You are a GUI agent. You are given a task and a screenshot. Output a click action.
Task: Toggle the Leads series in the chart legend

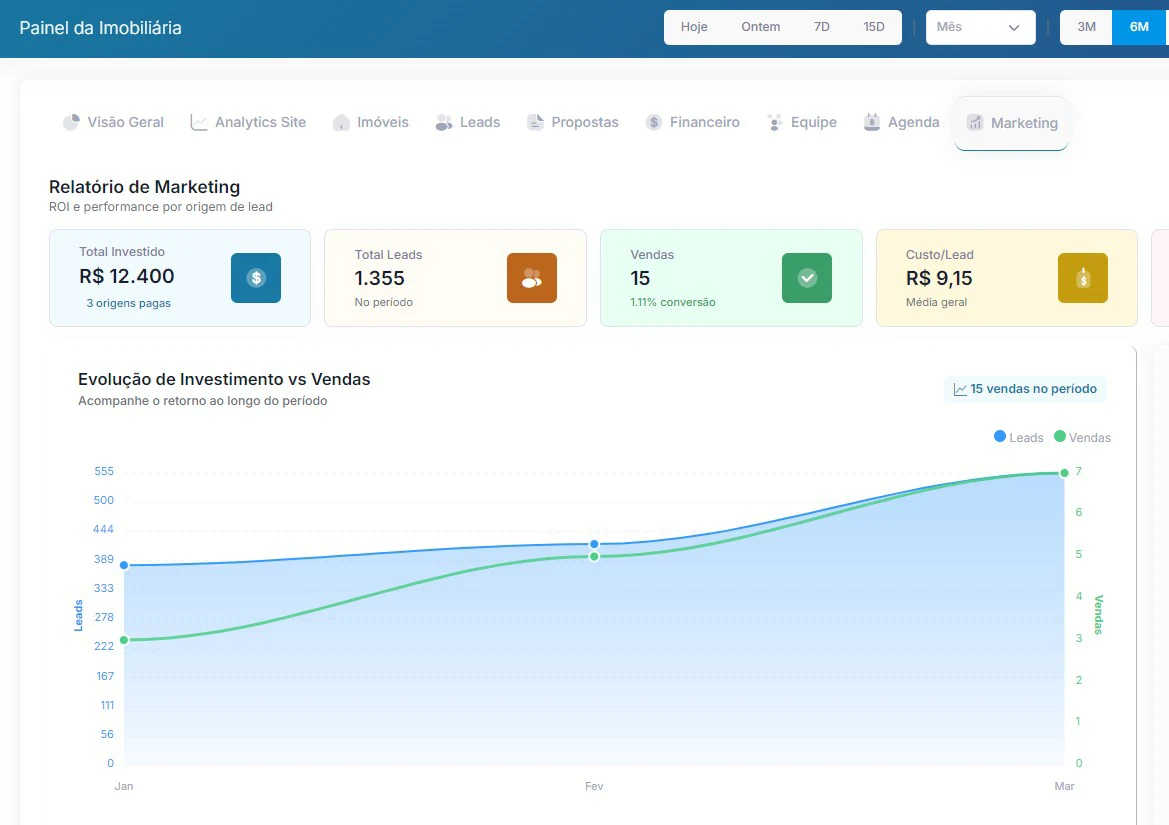point(1019,437)
